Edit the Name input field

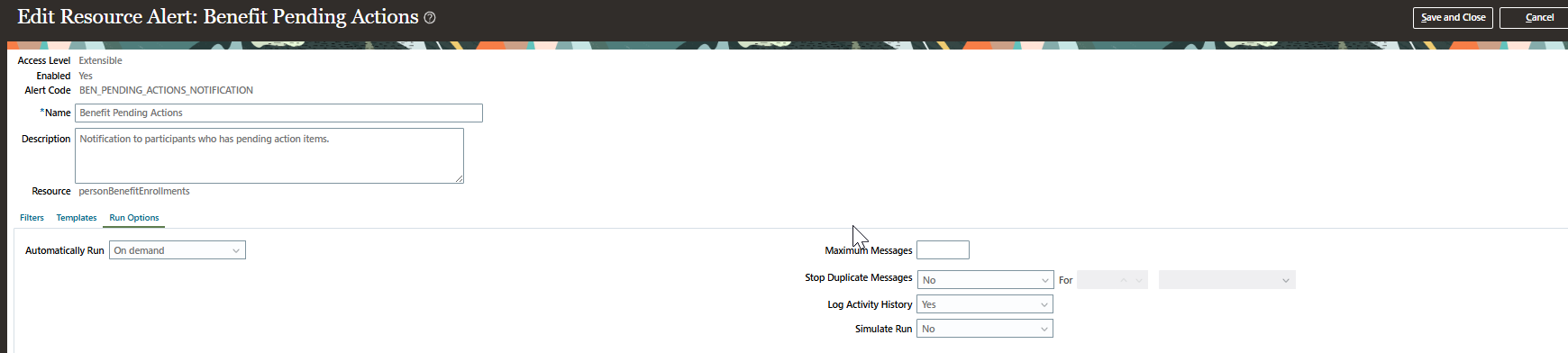pyautogui.click(x=278, y=113)
